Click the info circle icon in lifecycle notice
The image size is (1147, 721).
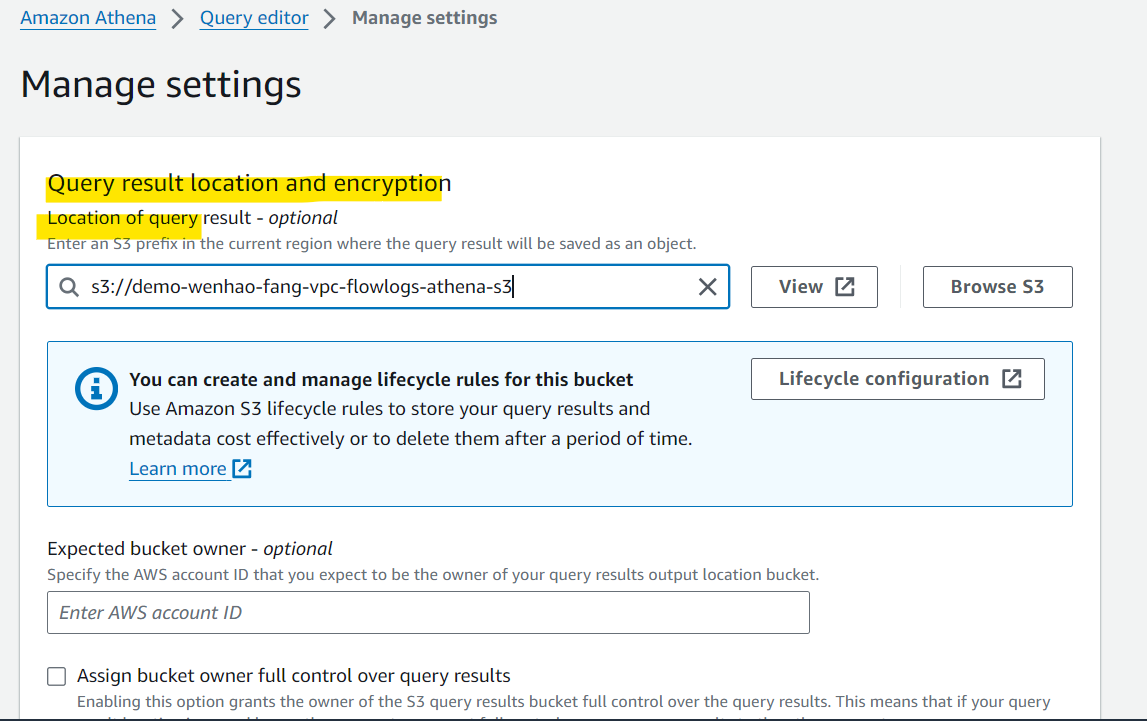tap(97, 388)
